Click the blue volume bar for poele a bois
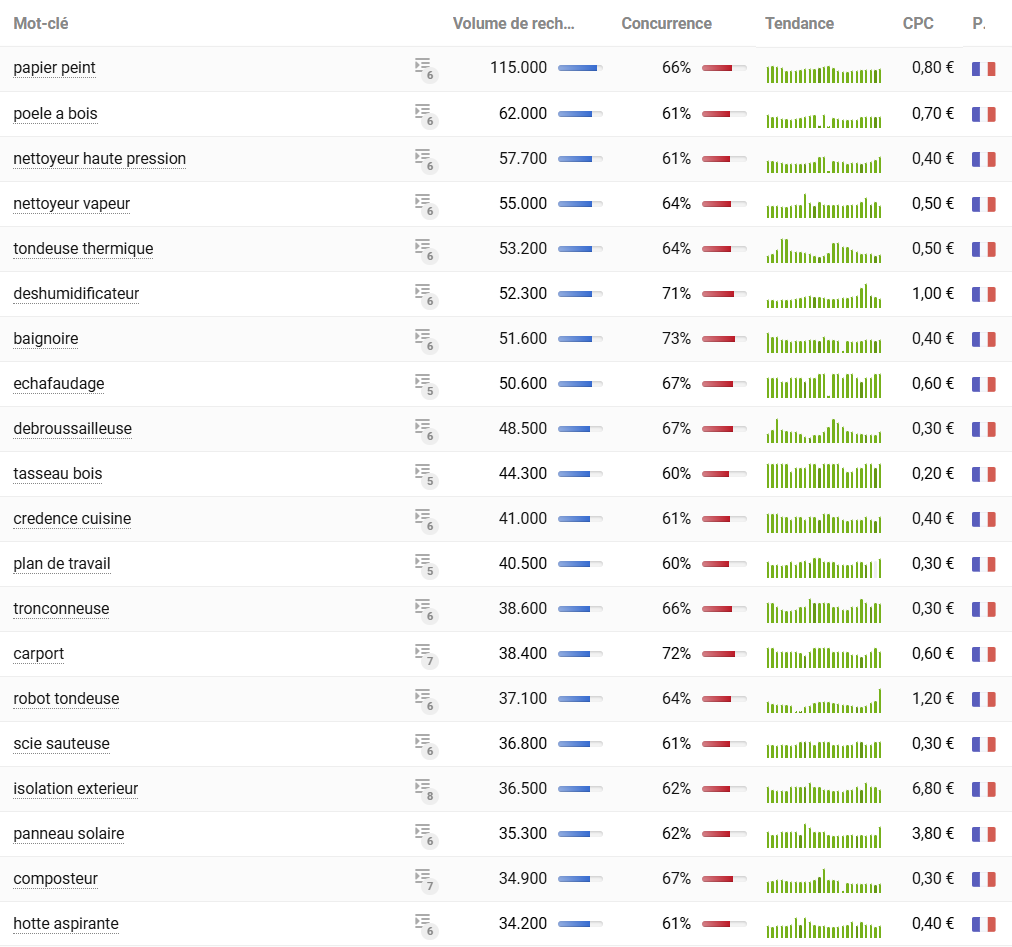The image size is (1012, 947). click(580, 114)
